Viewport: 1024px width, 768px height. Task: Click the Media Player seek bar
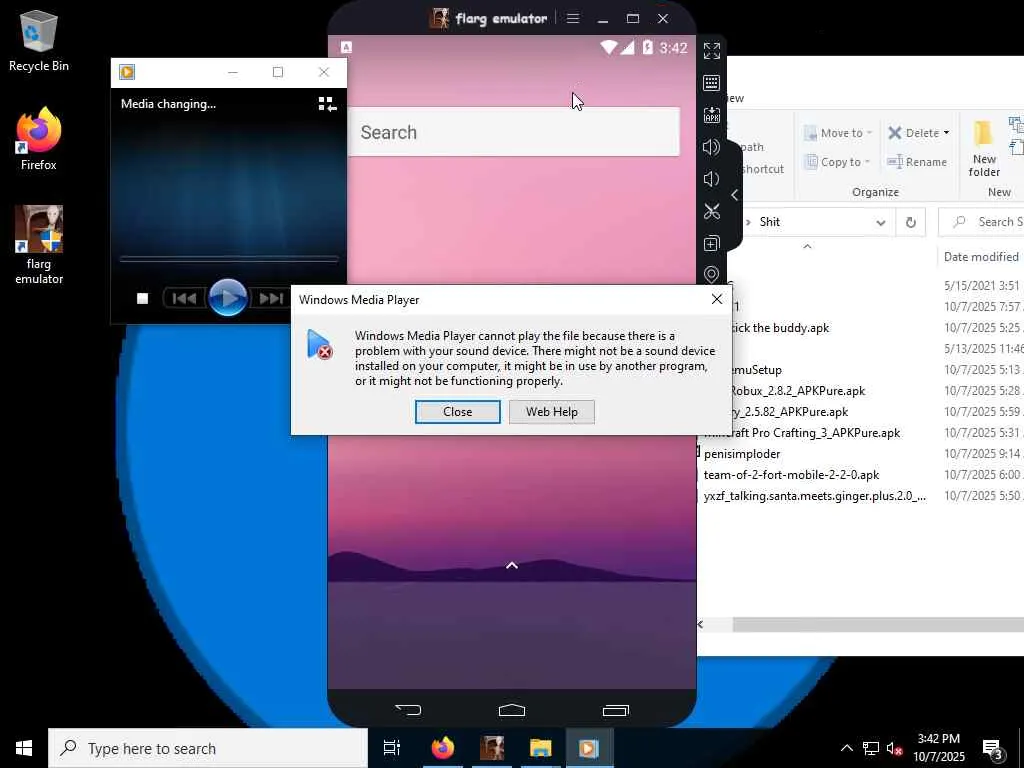(x=229, y=259)
